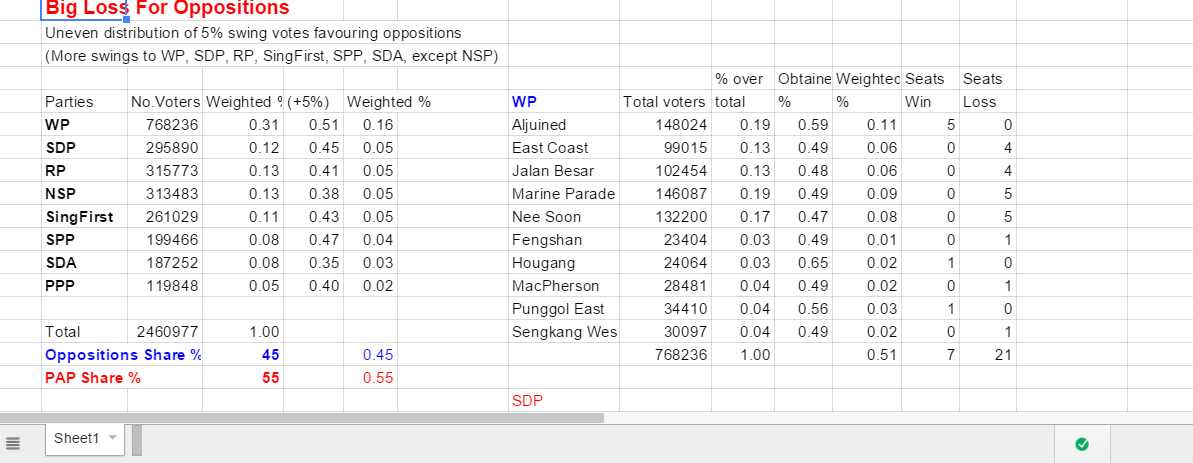Select the '199466' voters cell
The width and height of the screenshot is (1193, 463).
click(165, 239)
